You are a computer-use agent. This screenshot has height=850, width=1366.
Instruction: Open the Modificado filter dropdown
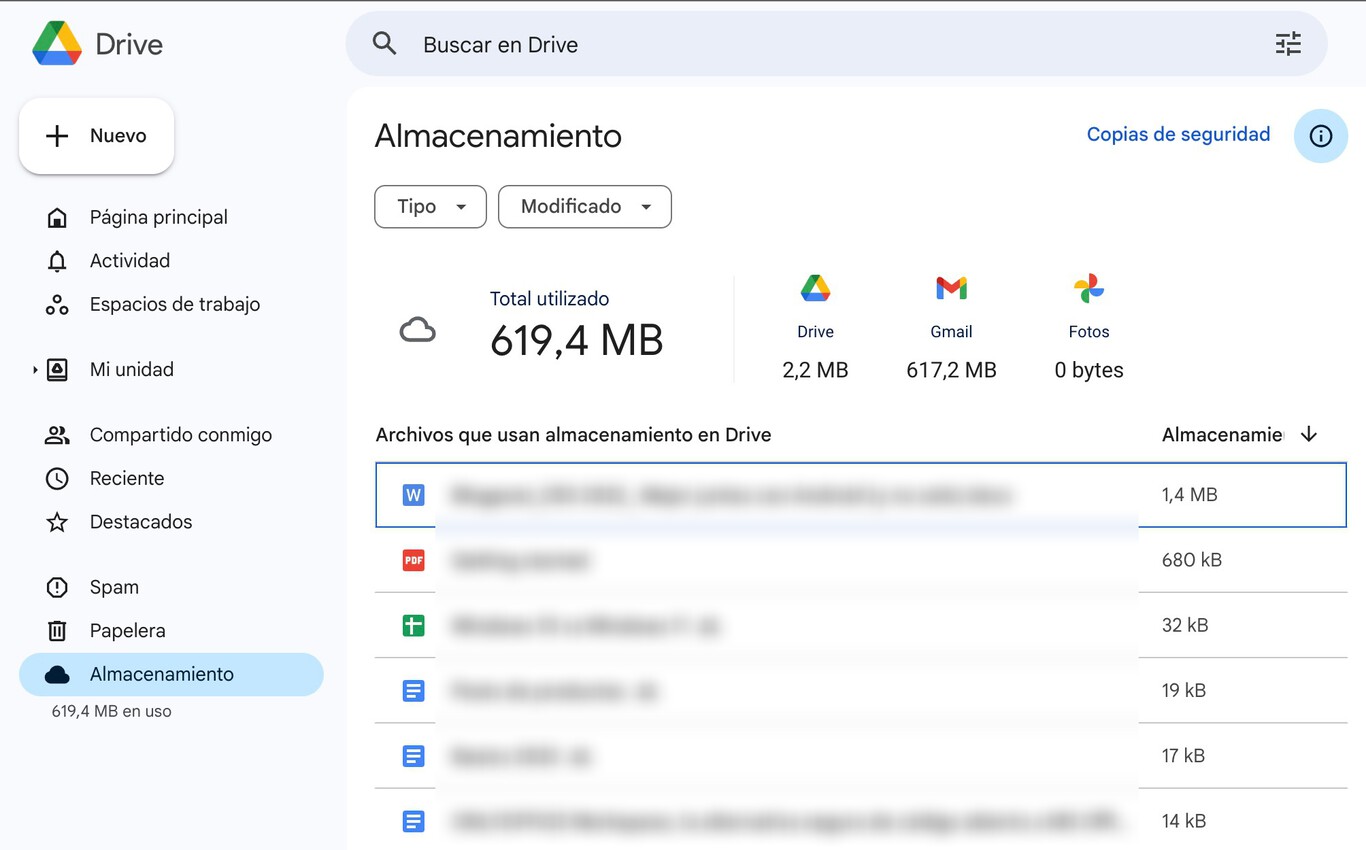click(585, 207)
